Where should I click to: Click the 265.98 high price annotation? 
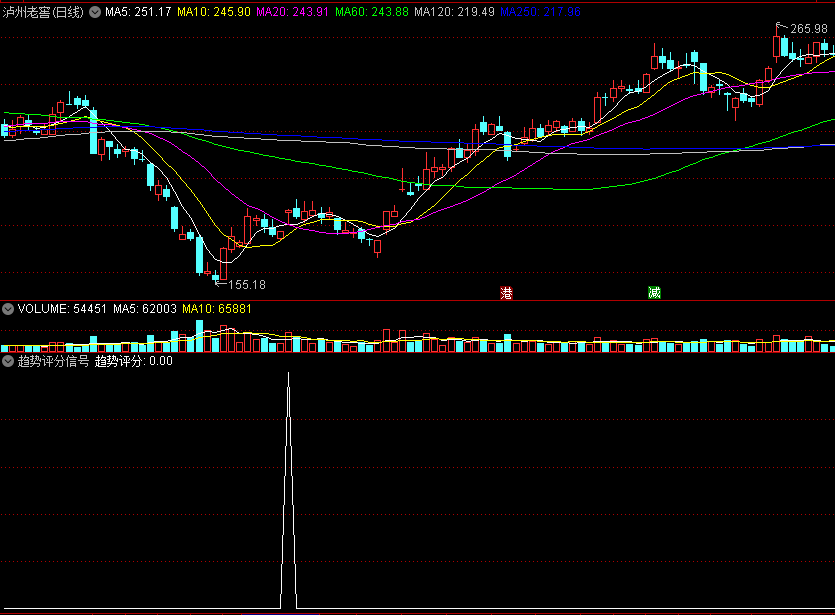click(x=809, y=29)
